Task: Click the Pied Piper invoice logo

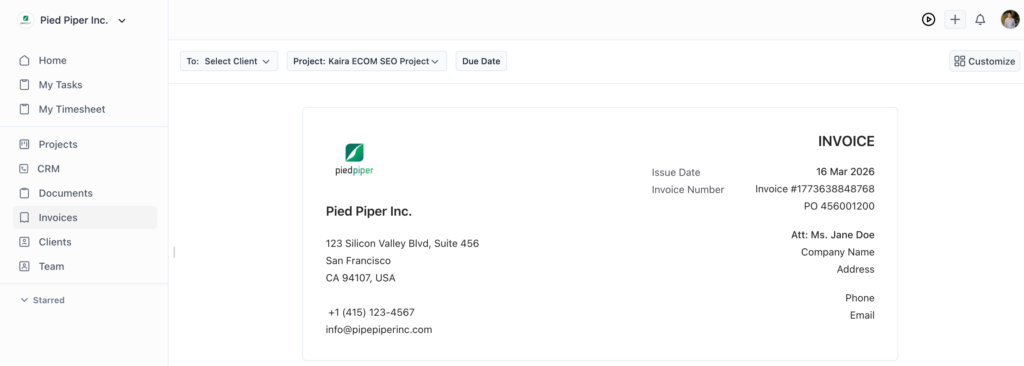Action: click(x=354, y=160)
